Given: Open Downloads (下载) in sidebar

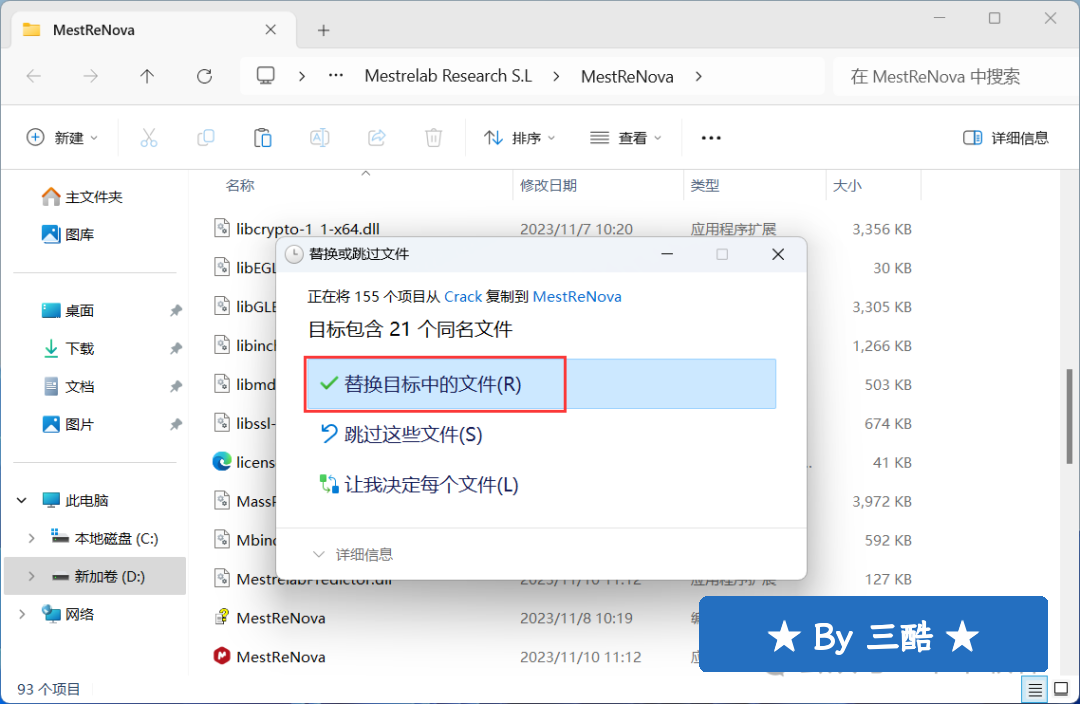Looking at the screenshot, I should point(68,349).
